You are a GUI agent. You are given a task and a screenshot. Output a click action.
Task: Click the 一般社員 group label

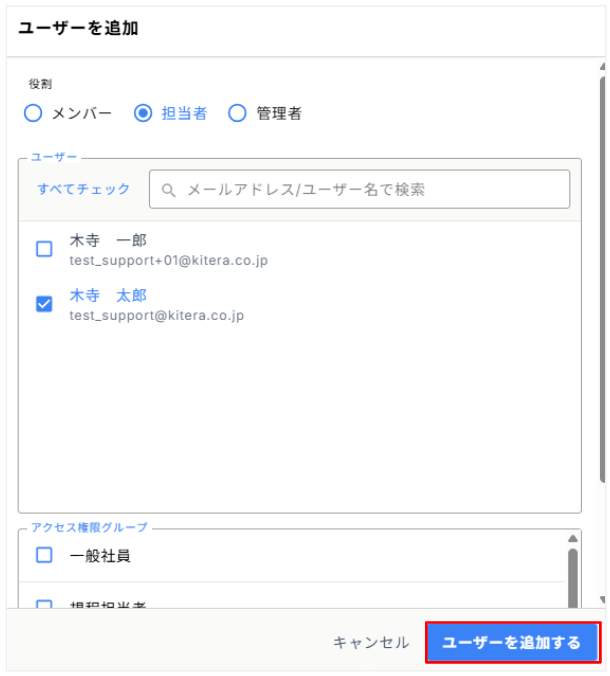tap(100, 555)
